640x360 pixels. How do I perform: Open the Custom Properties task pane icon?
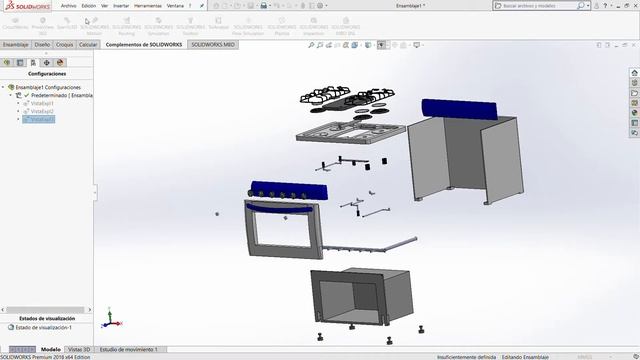coord(634,123)
